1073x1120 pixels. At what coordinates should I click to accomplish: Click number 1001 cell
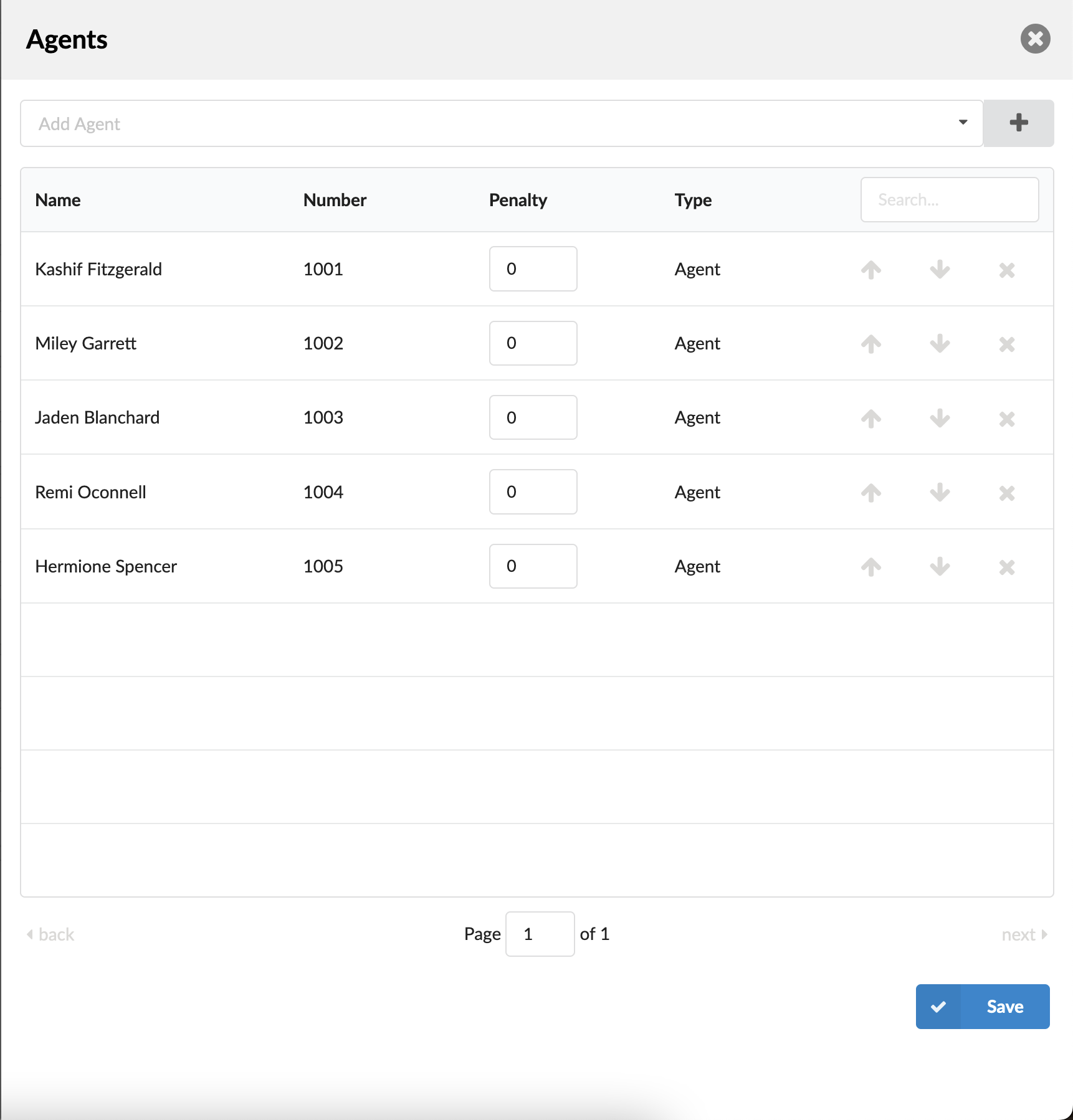(x=323, y=269)
